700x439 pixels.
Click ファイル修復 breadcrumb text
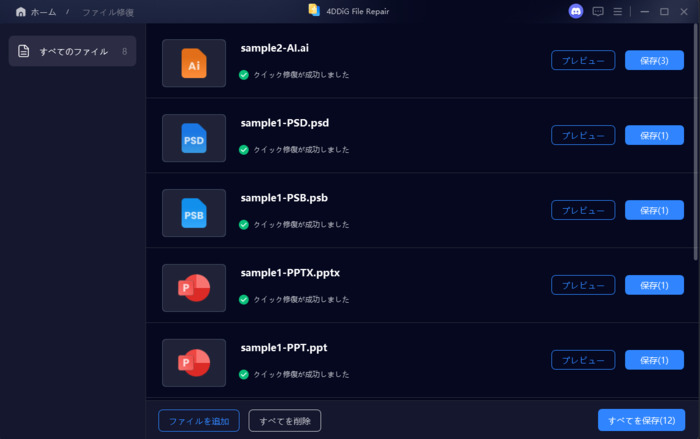pos(108,13)
